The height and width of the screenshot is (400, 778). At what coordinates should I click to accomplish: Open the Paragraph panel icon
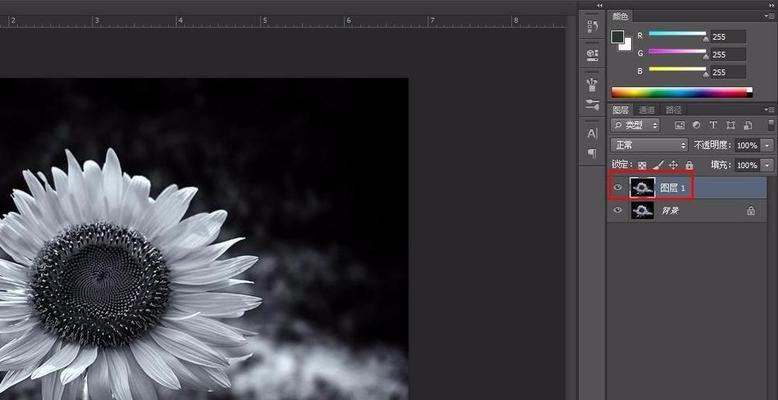592,153
